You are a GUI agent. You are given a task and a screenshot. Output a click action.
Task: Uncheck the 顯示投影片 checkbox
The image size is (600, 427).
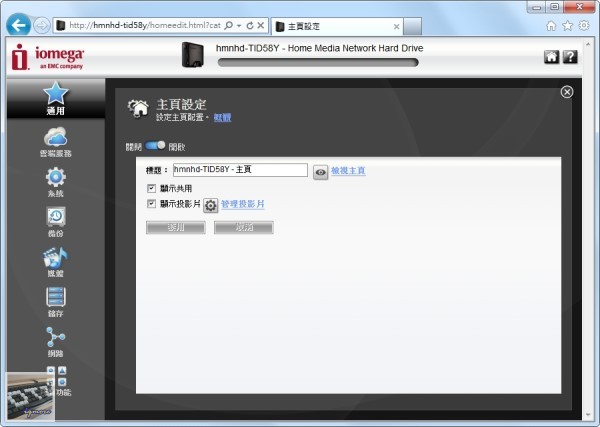click(x=151, y=204)
